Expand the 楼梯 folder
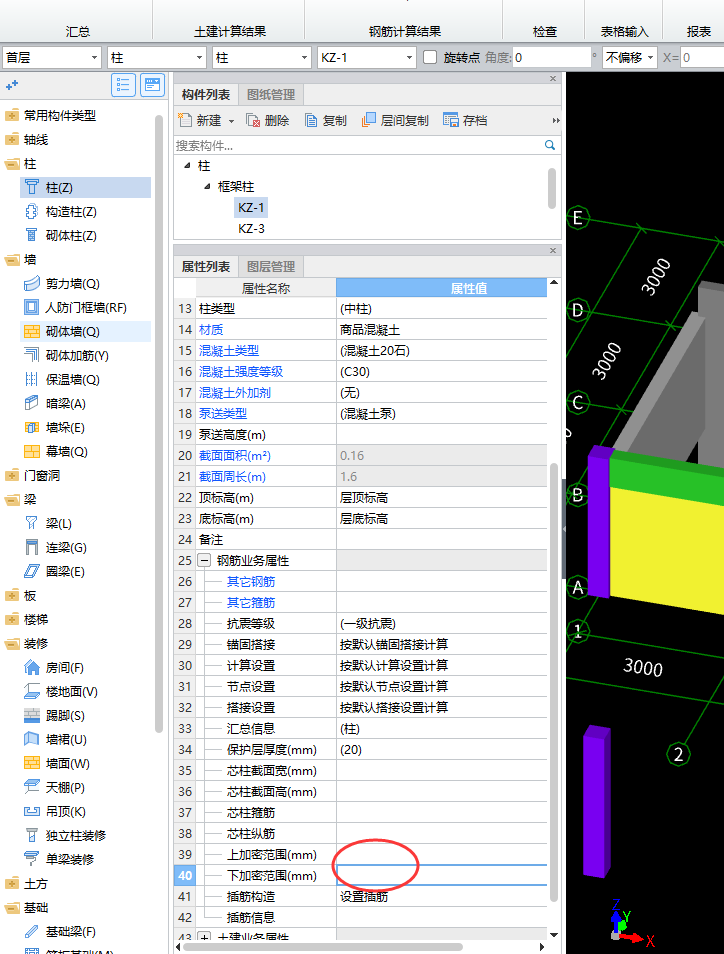The height and width of the screenshot is (954, 724). pos(12,619)
